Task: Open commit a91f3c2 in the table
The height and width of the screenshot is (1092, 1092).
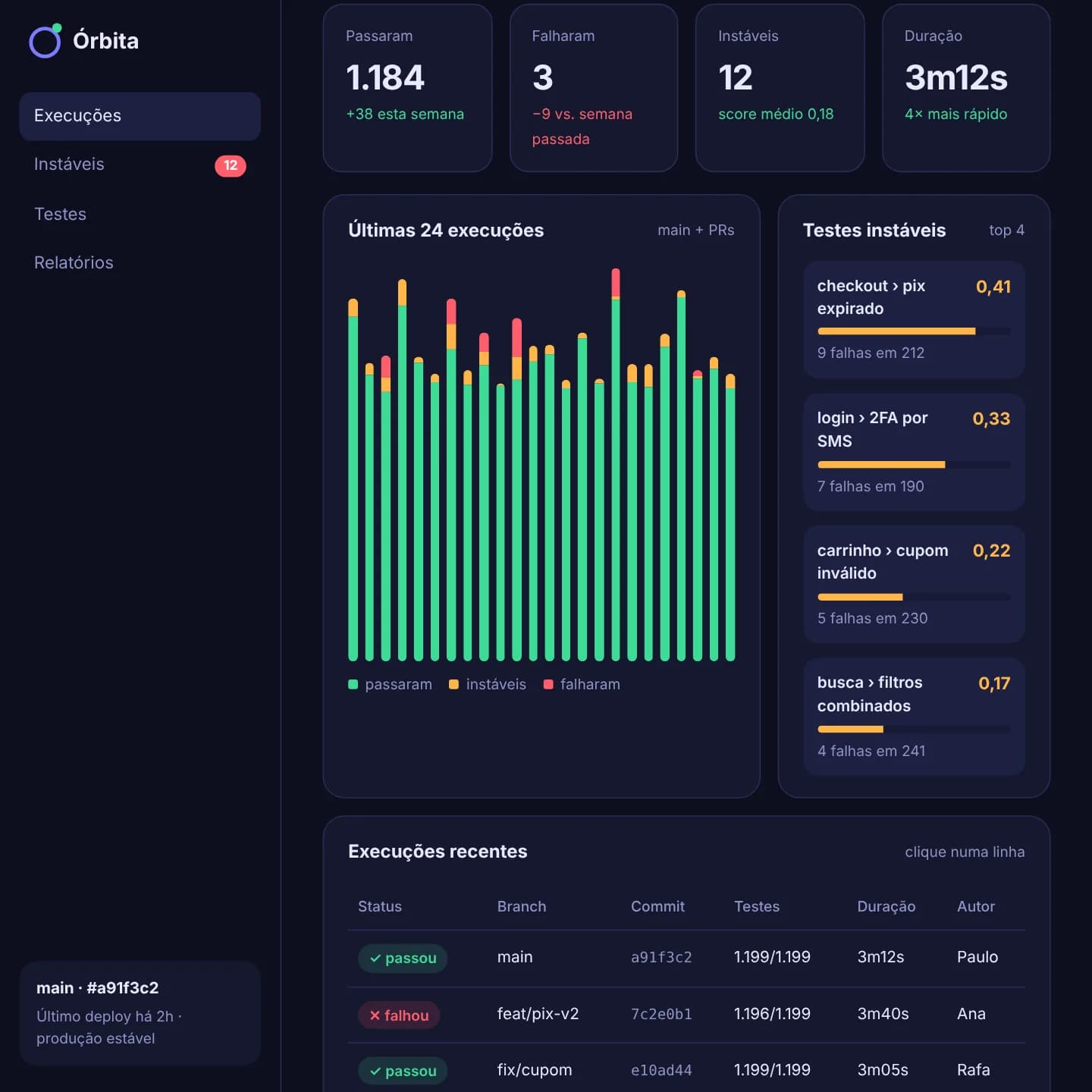Action: pos(661,958)
